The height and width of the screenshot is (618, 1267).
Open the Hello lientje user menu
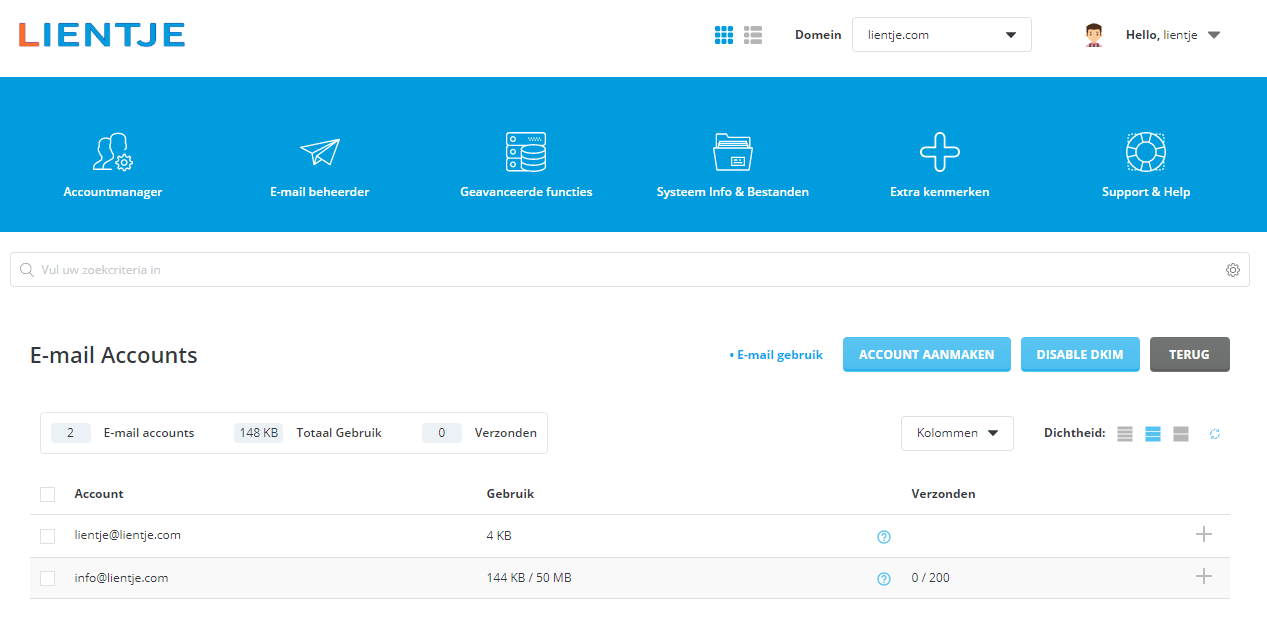click(1172, 35)
